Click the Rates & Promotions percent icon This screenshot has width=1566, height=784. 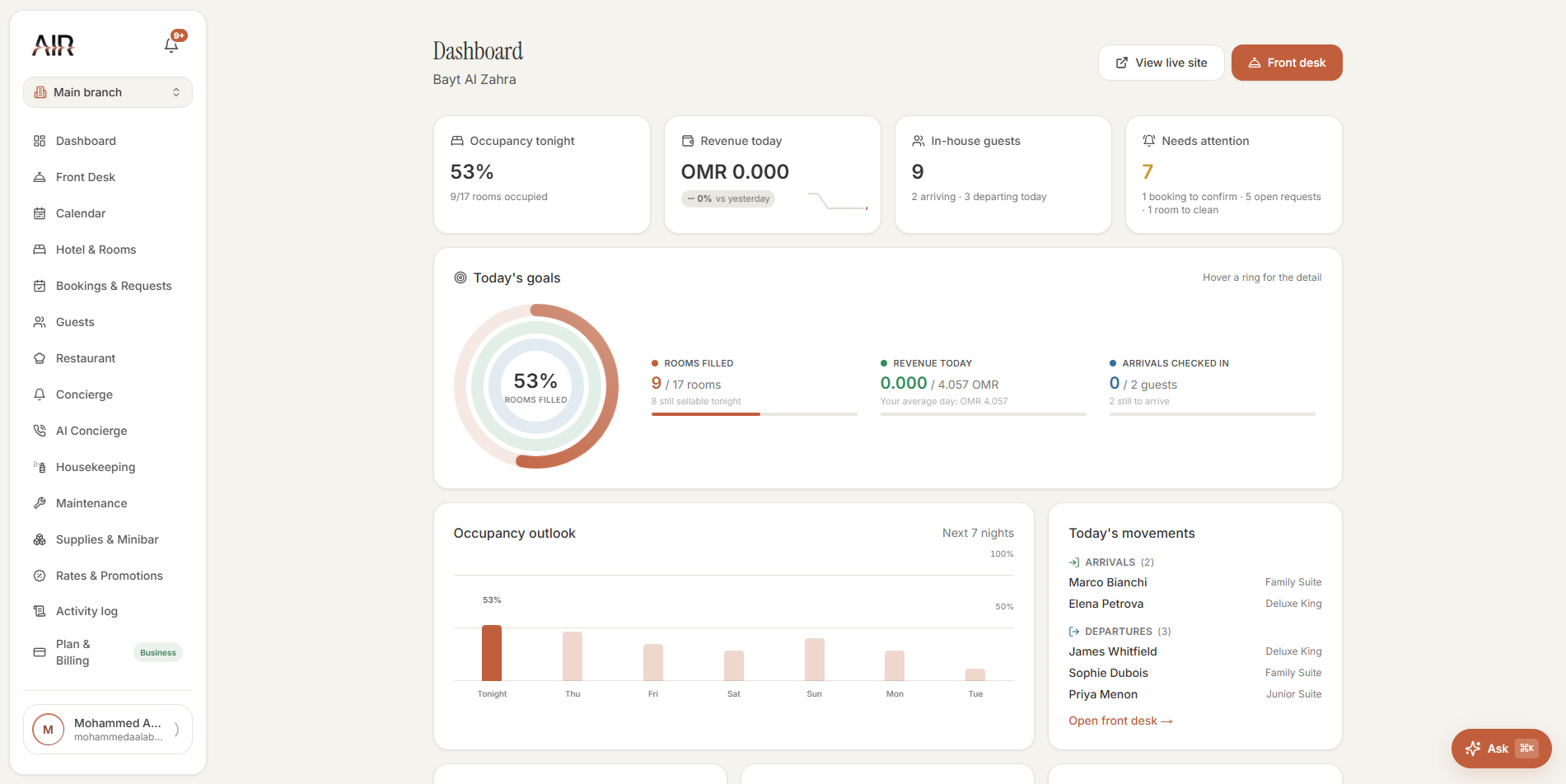[40, 576]
